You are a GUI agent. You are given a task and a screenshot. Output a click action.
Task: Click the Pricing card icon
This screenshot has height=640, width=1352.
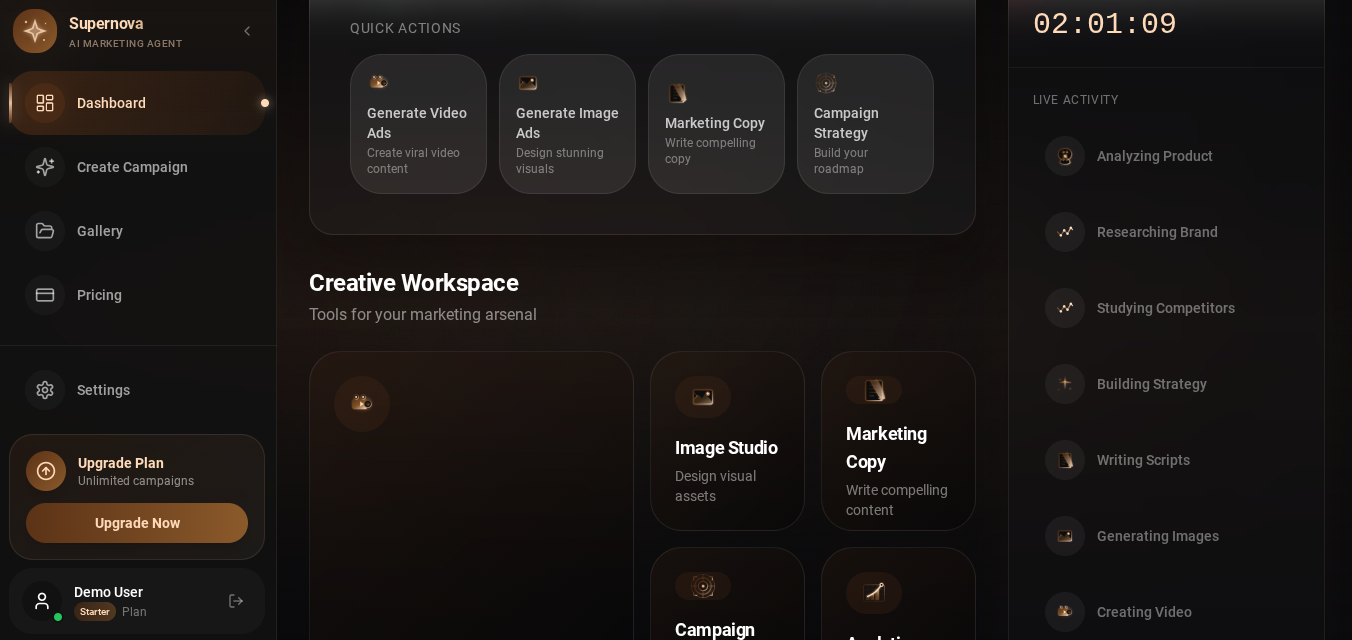[x=45, y=295]
